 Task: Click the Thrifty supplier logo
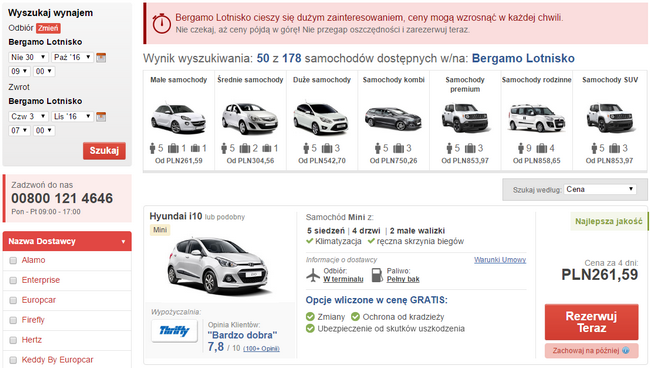[174, 331]
